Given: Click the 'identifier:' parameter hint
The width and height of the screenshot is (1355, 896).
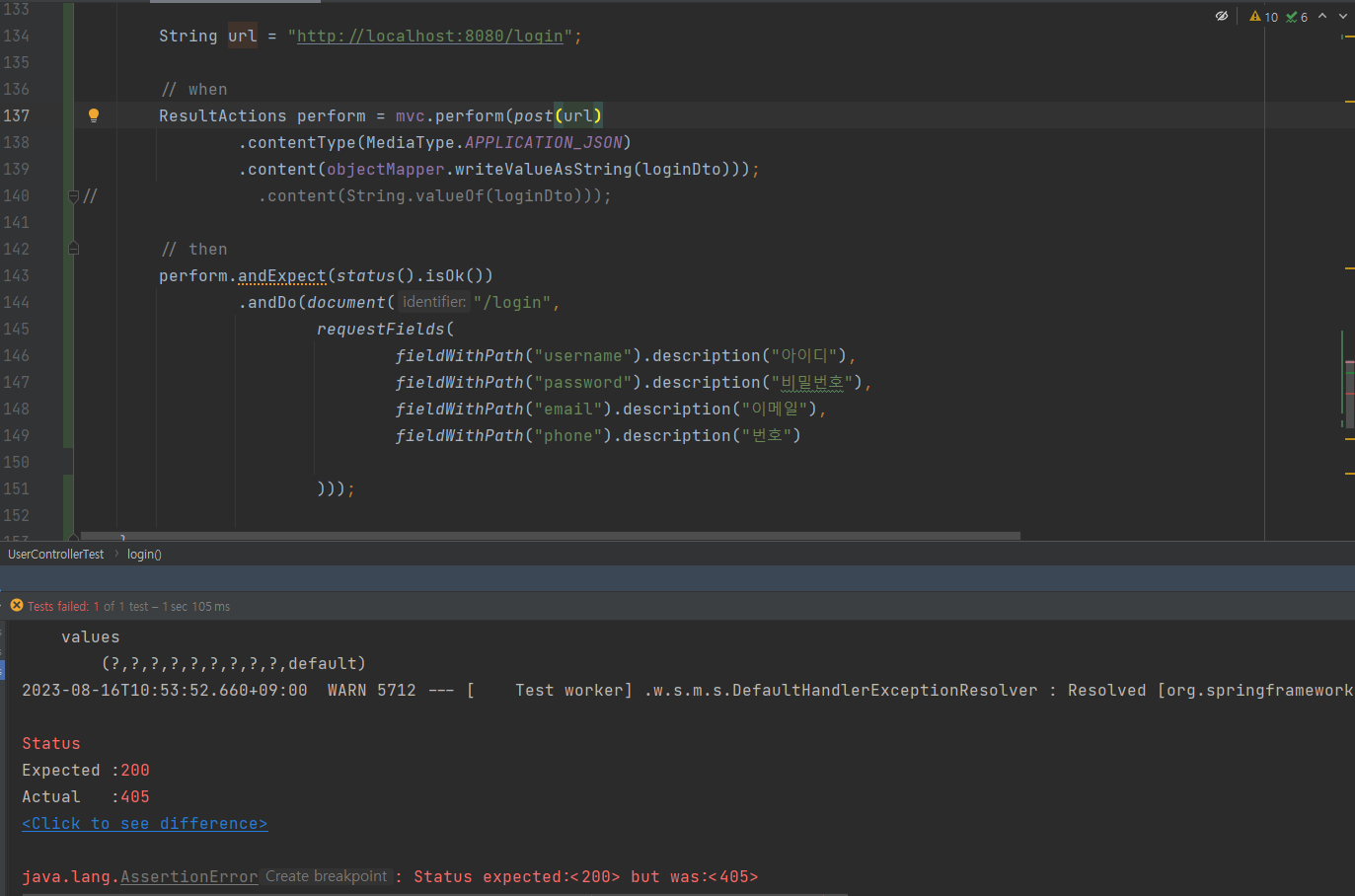Looking at the screenshot, I should point(434,302).
